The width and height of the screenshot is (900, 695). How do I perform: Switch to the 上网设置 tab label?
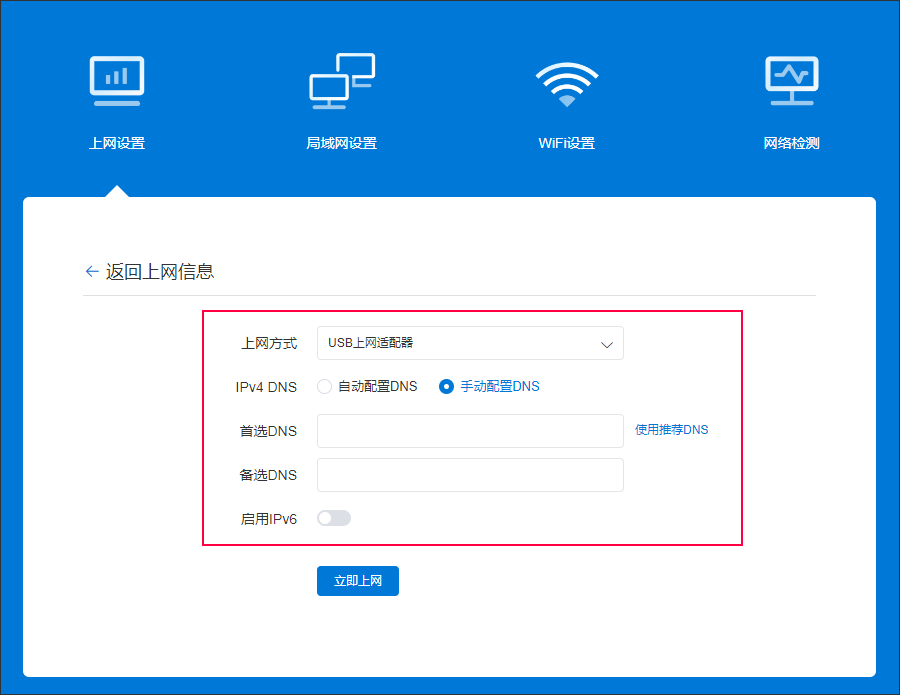pos(117,143)
